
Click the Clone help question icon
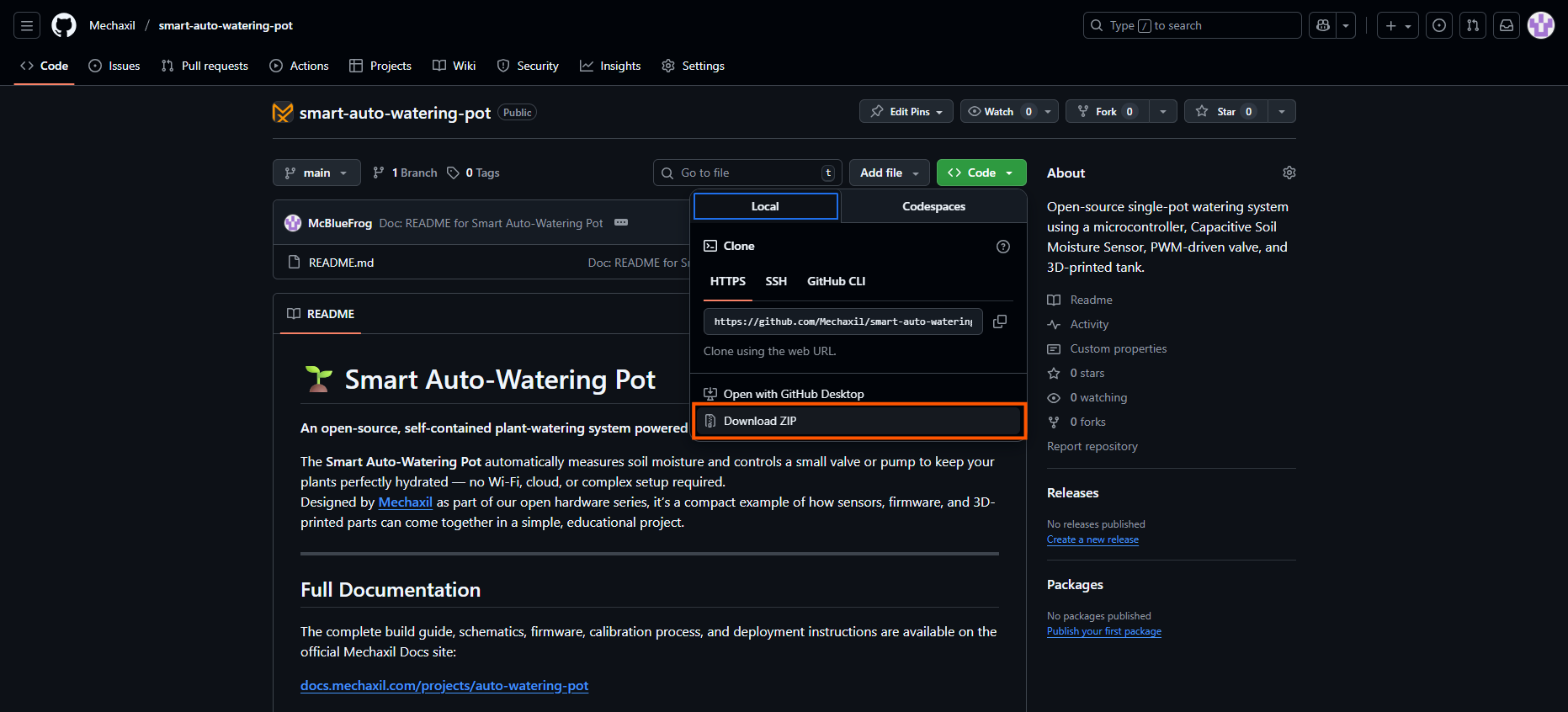point(1003,247)
